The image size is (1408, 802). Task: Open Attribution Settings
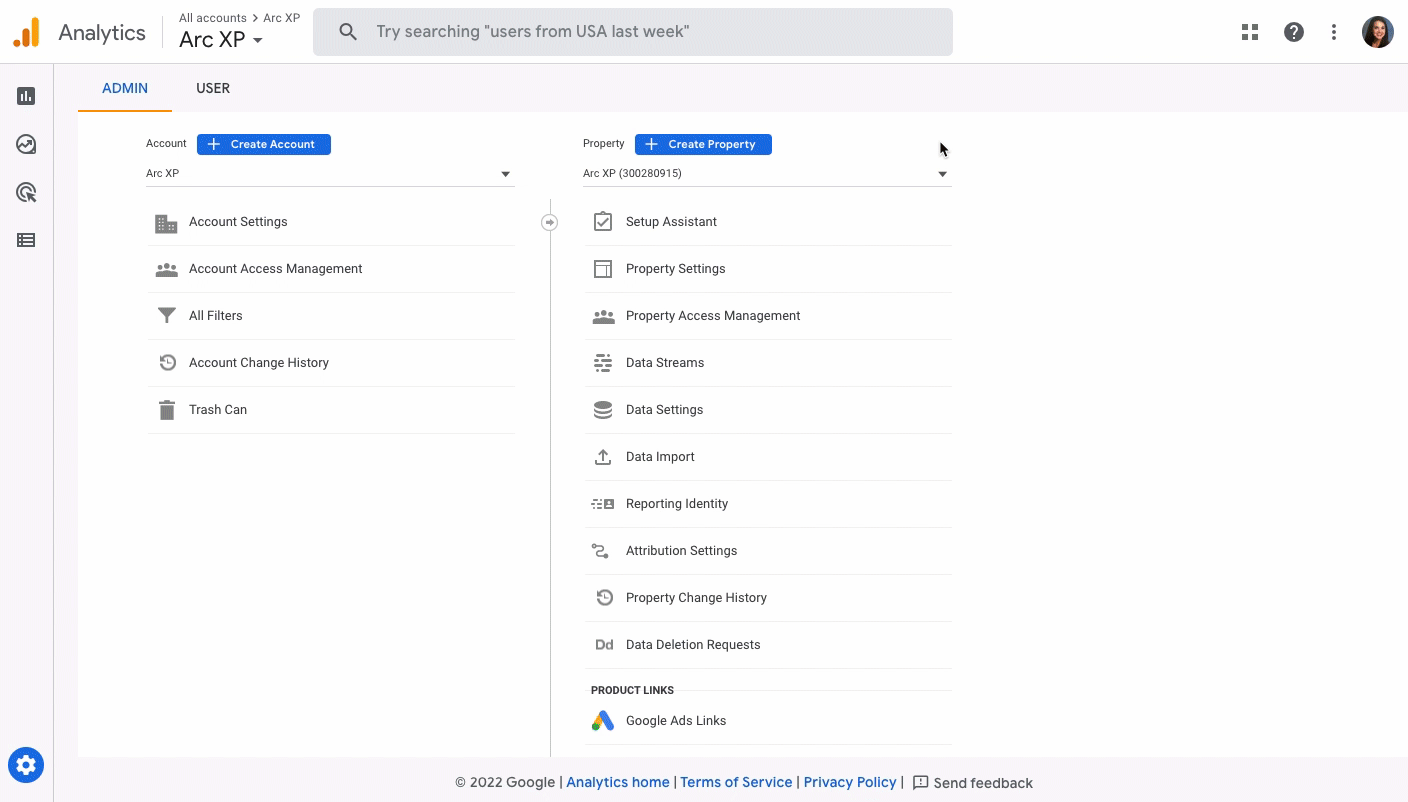[682, 551]
